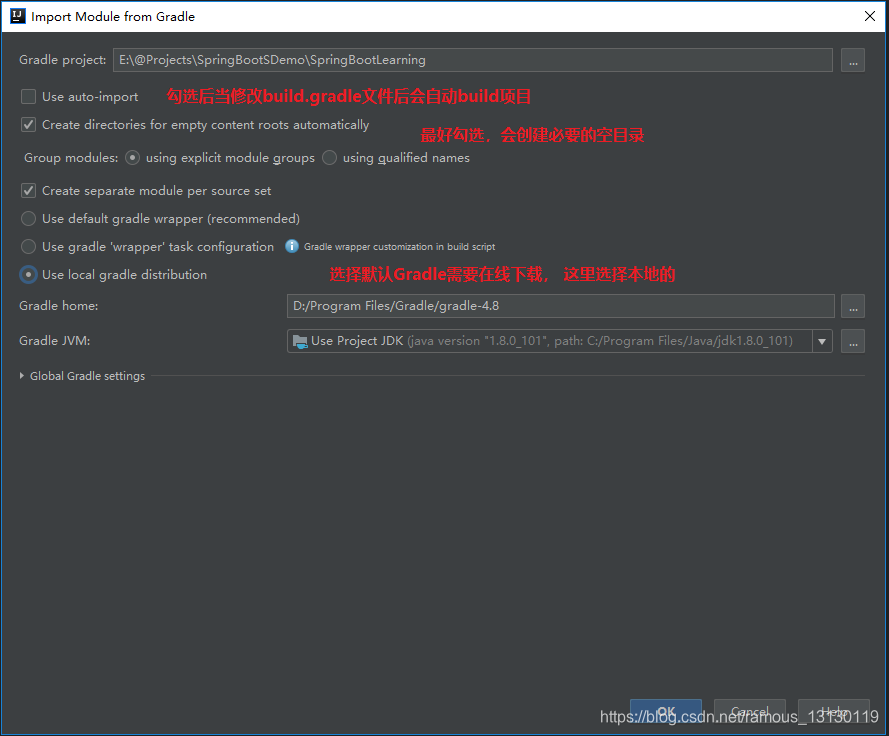Viewport: 889px width, 736px height.
Task: Select using qualified names option
Action: (x=329, y=158)
